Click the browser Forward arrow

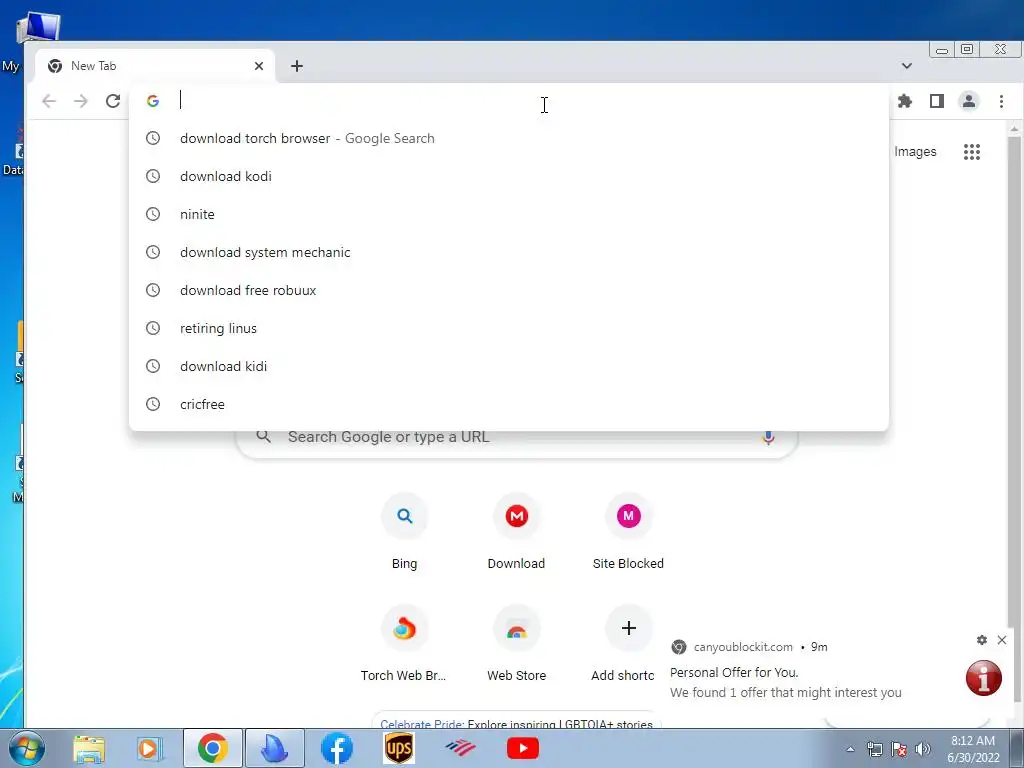[x=81, y=101]
